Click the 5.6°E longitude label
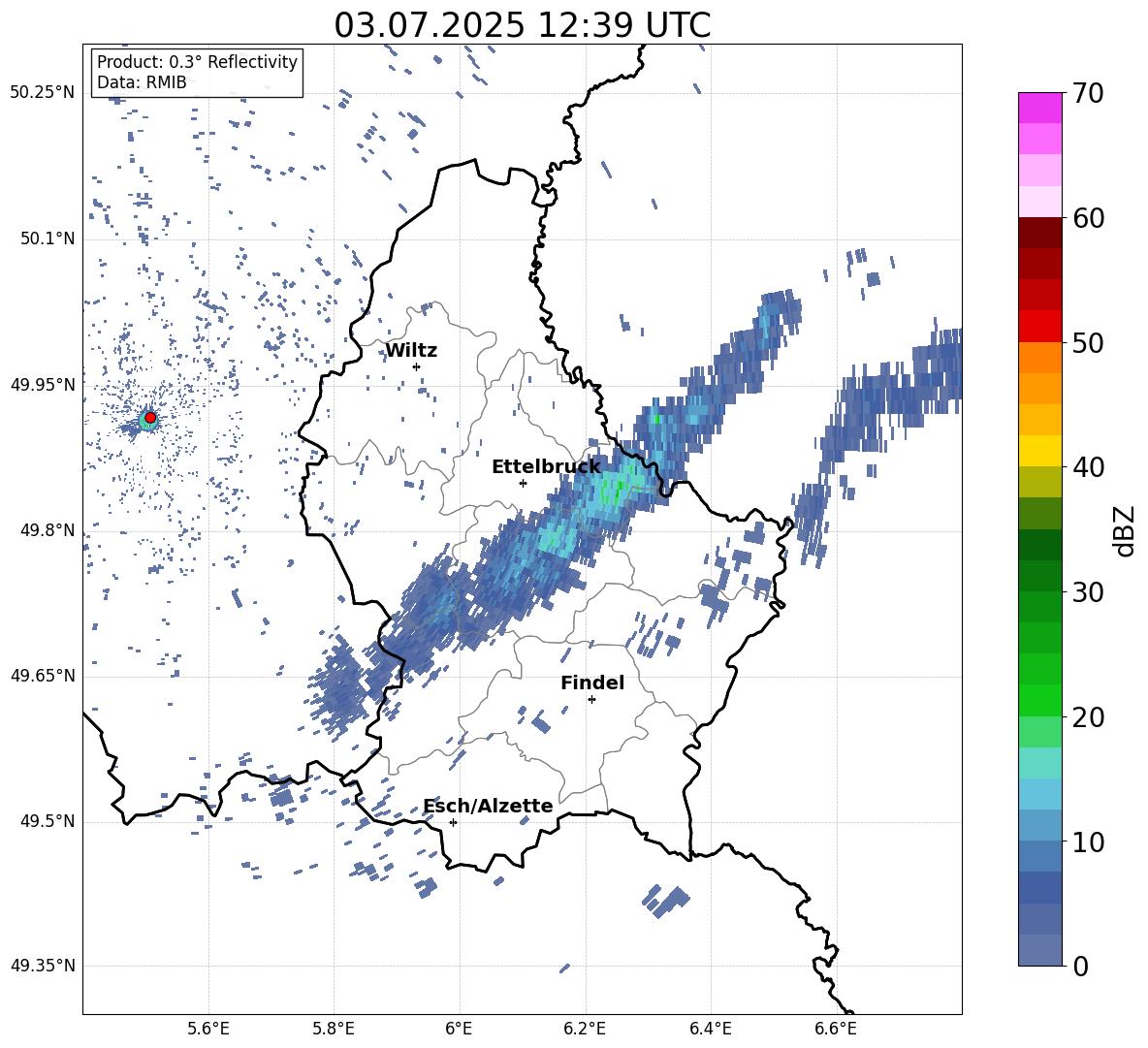This screenshot has height=1048, width=1148. click(x=208, y=1029)
